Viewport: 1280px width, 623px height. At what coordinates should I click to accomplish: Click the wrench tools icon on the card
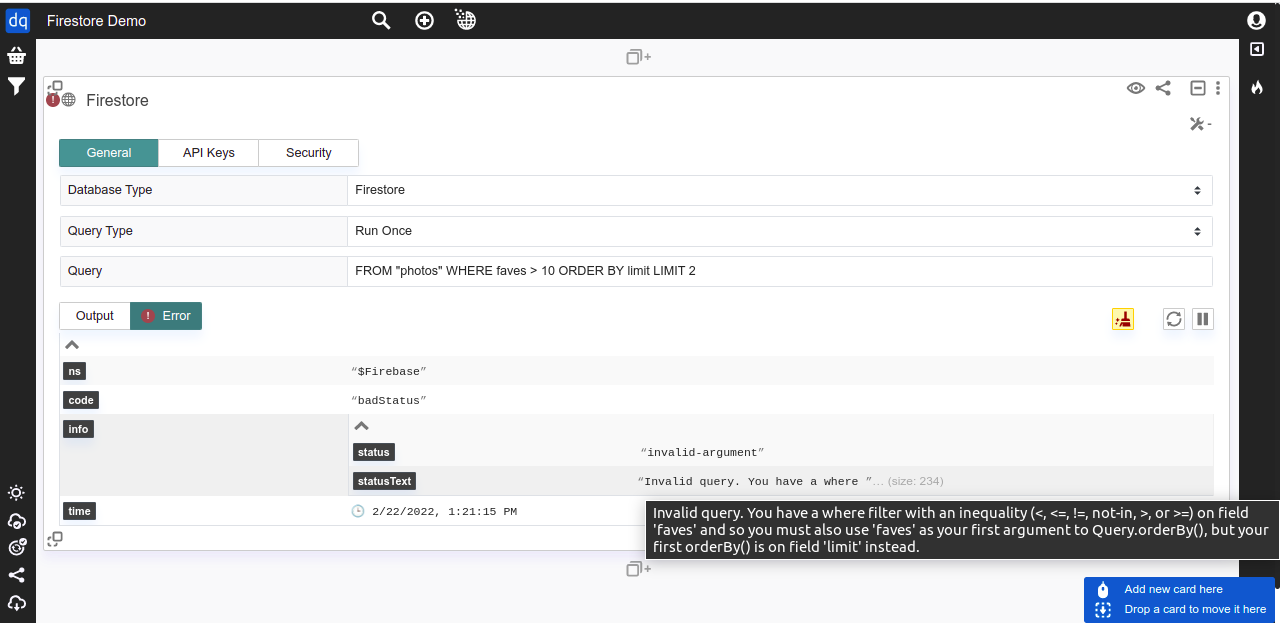[x=1199, y=124]
